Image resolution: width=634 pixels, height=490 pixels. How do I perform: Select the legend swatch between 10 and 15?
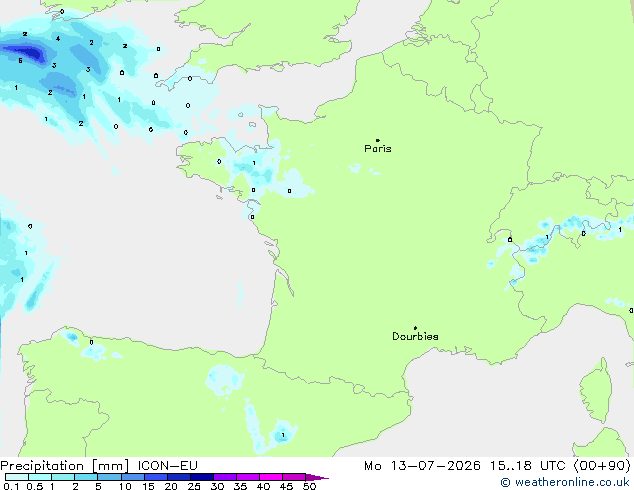[133, 477]
